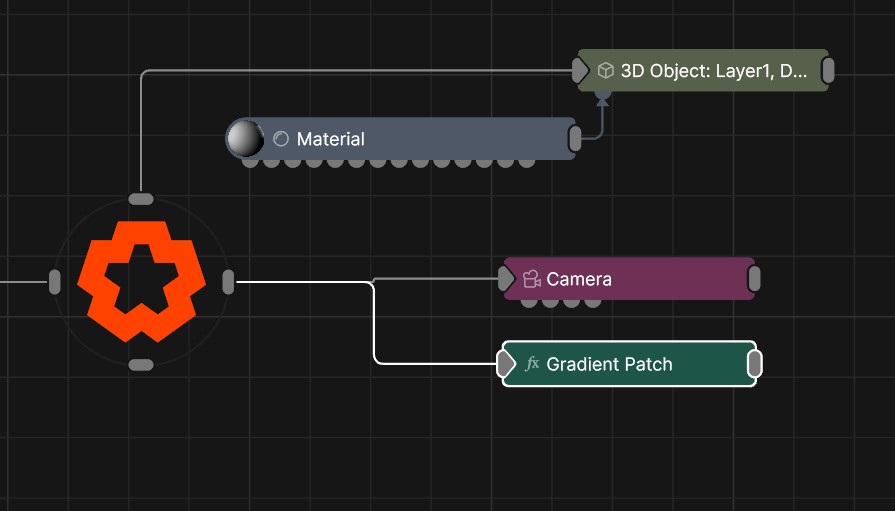Click the output port of Camera node

coord(754,279)
